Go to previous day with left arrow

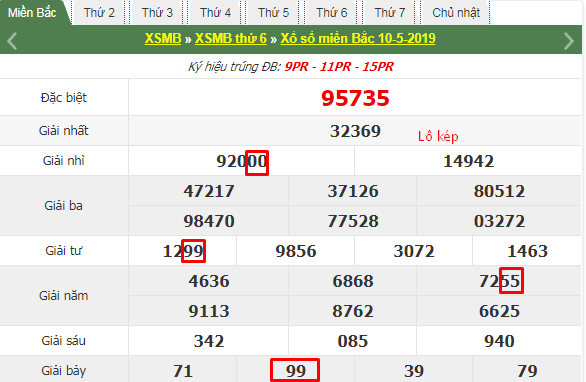pos(12,41)
